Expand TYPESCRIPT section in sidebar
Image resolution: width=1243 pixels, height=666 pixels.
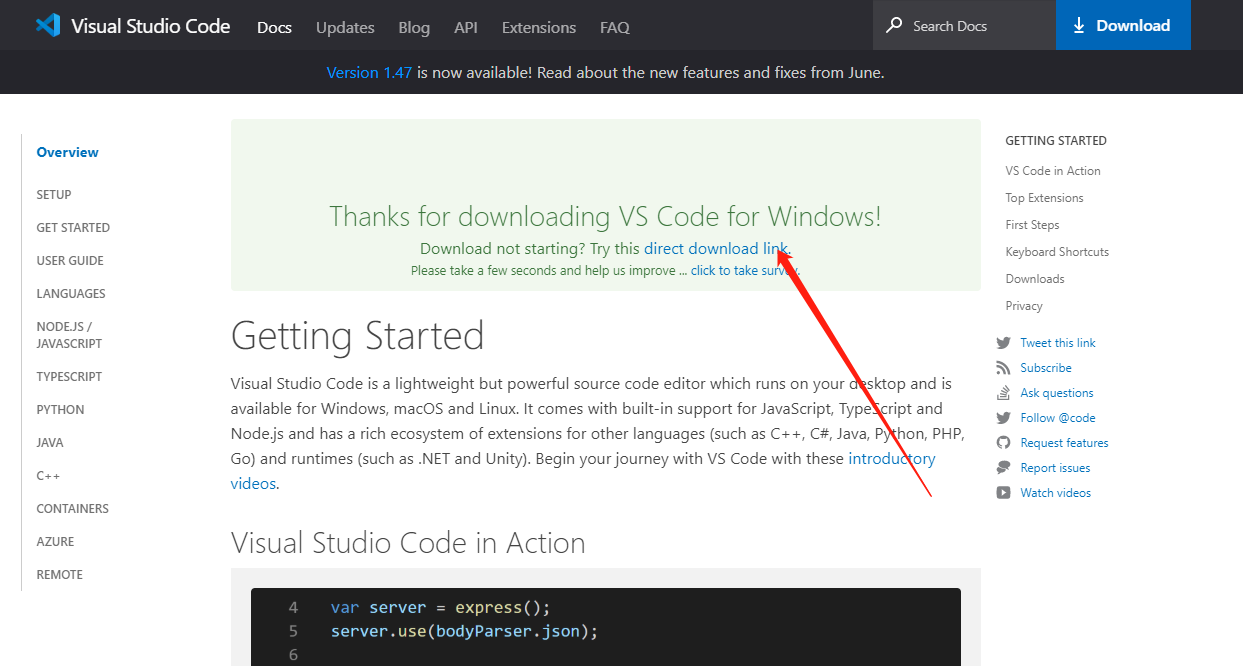coord(69,376)
